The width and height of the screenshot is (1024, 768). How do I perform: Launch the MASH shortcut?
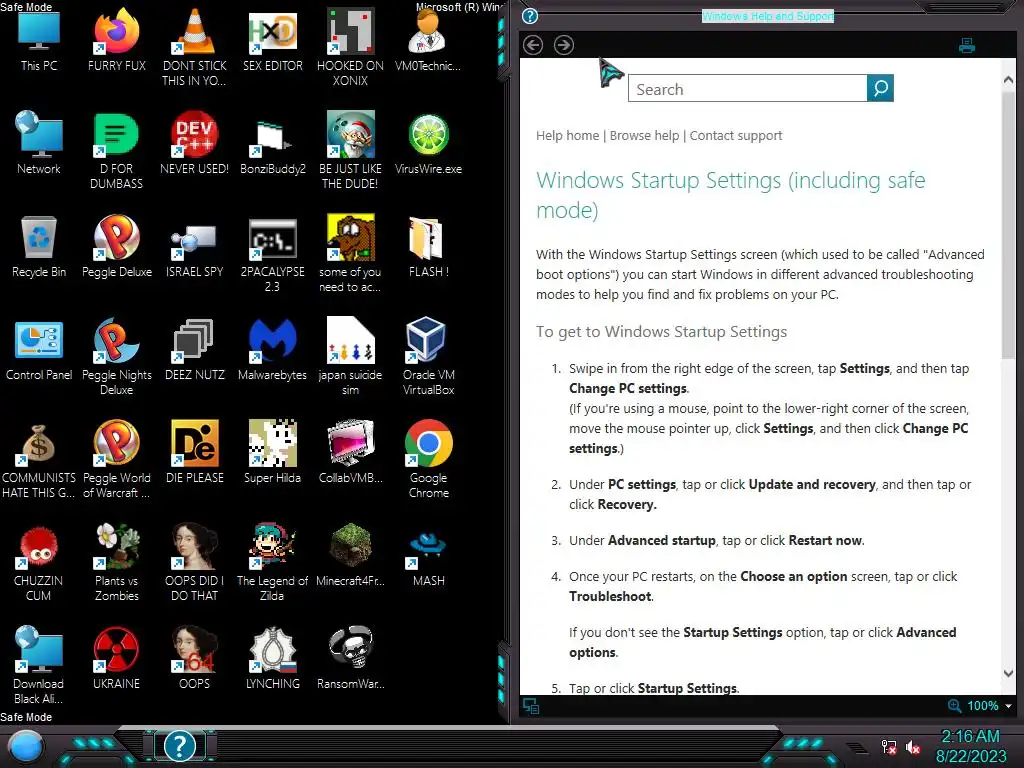tap(428, 555)
